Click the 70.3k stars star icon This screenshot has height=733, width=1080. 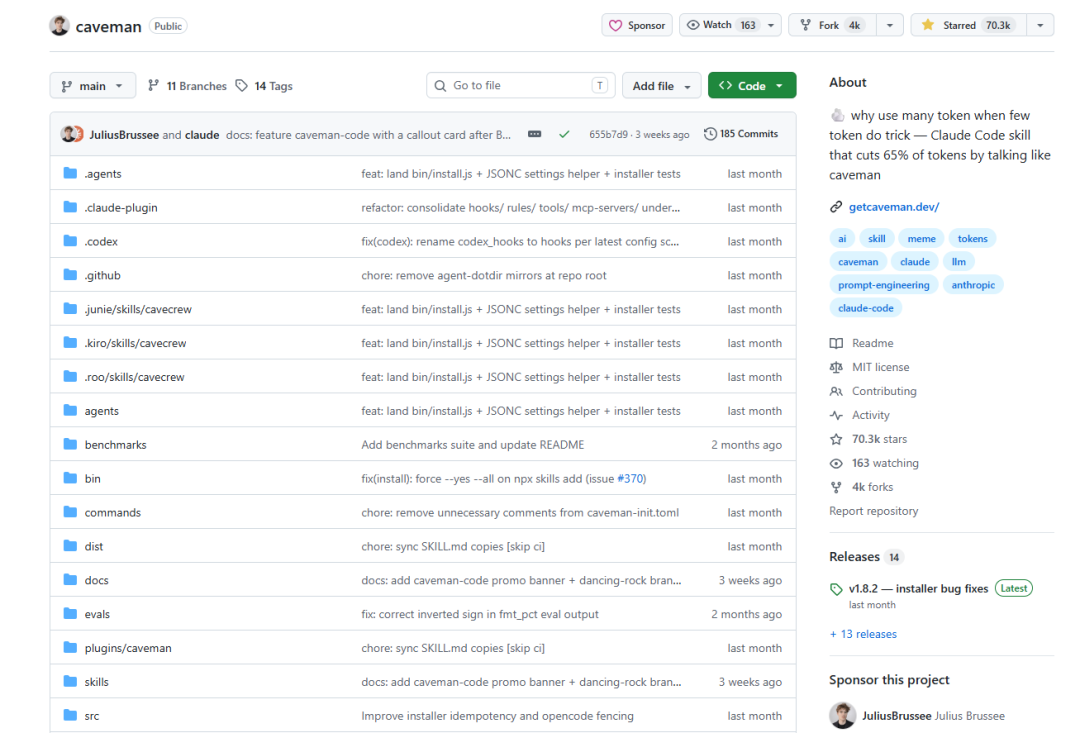pos(836,439)
